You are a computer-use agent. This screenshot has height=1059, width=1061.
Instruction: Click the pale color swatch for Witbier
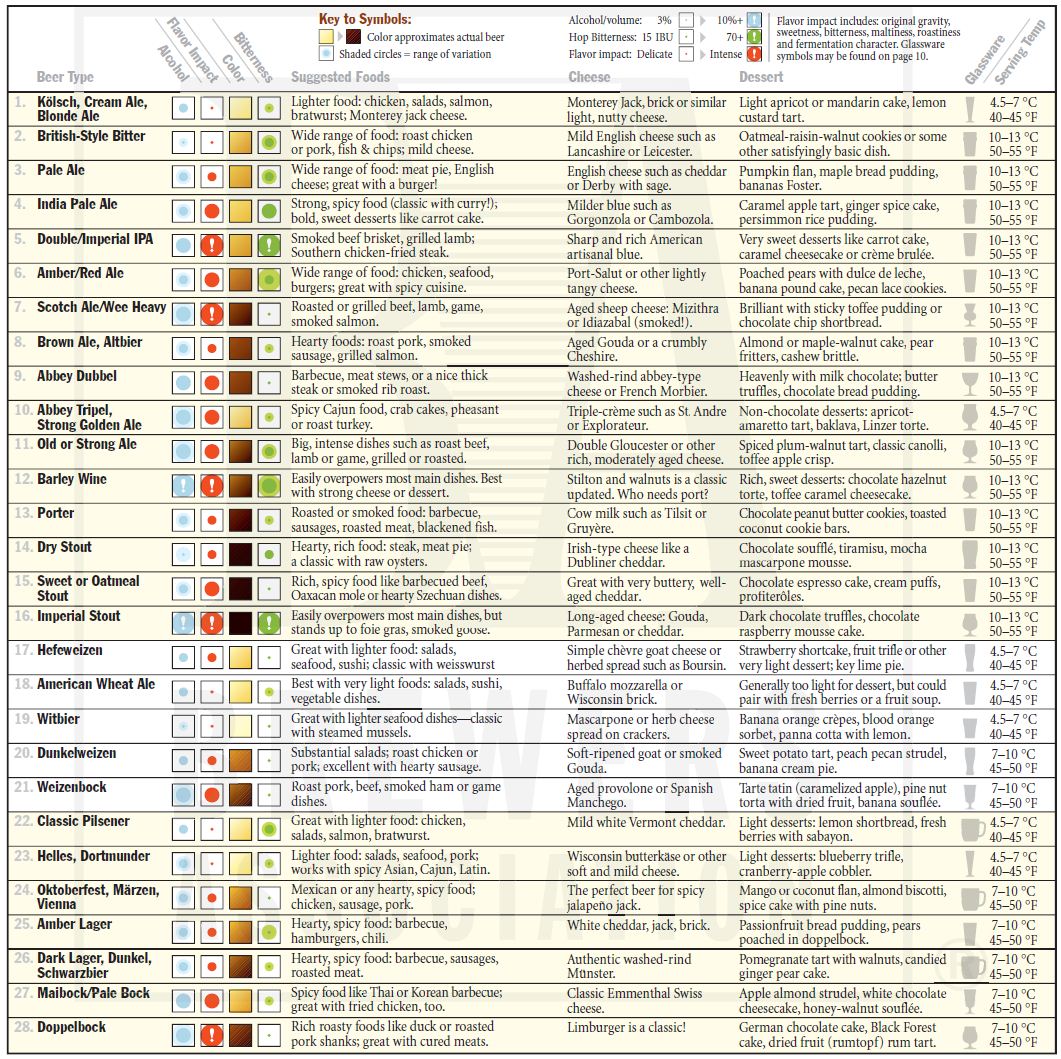point(240,726)
